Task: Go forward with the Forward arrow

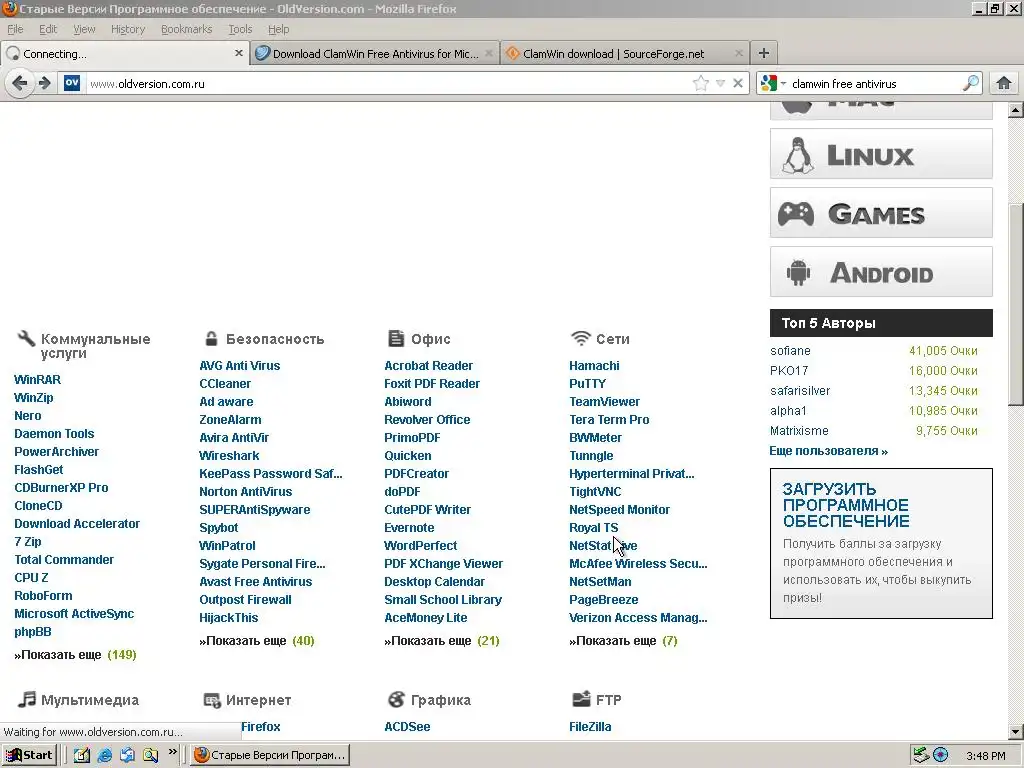Action: pos(44,83)
